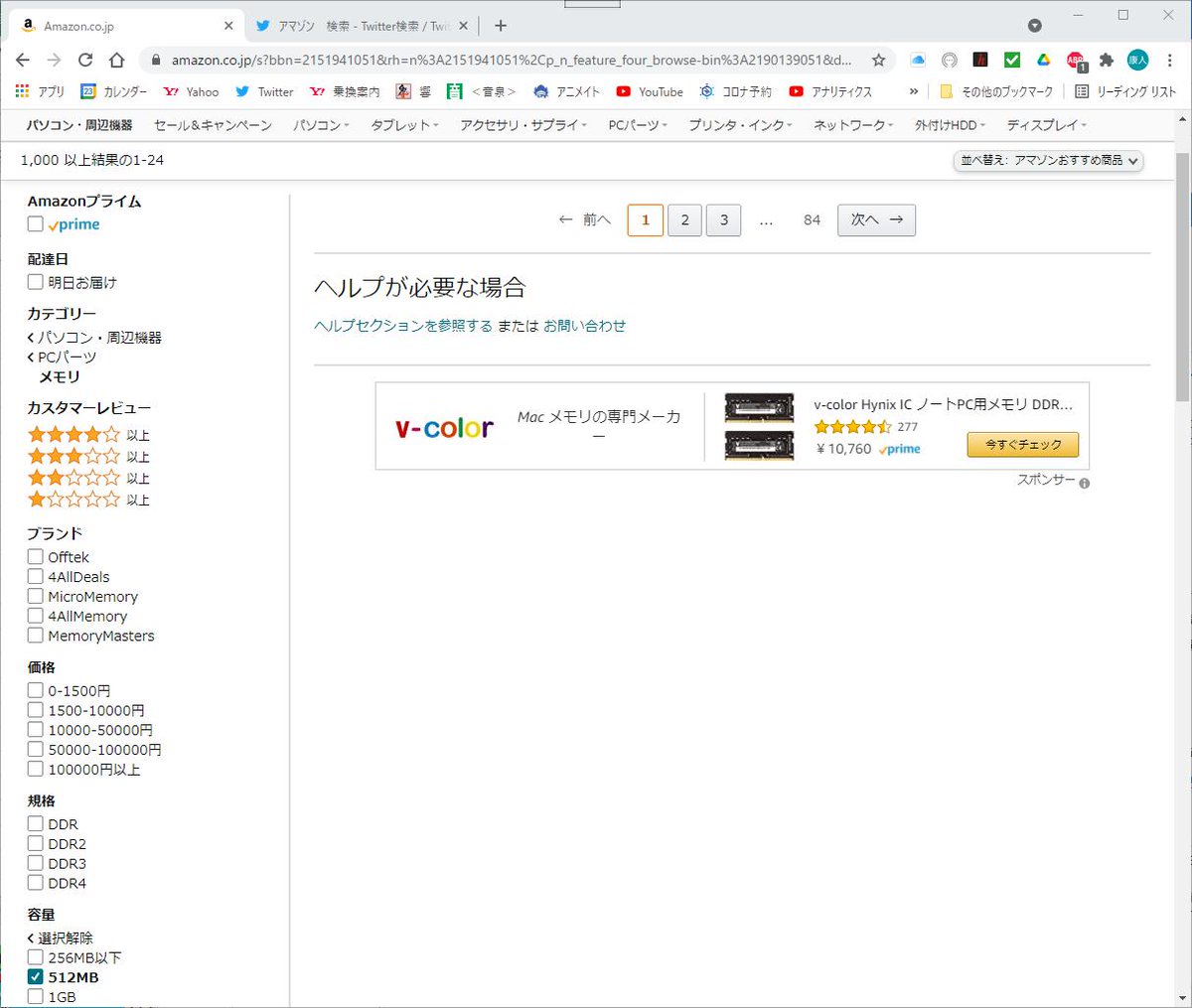
Task: Uncheck the 512MB capacity filter
Action: point(36,977)
